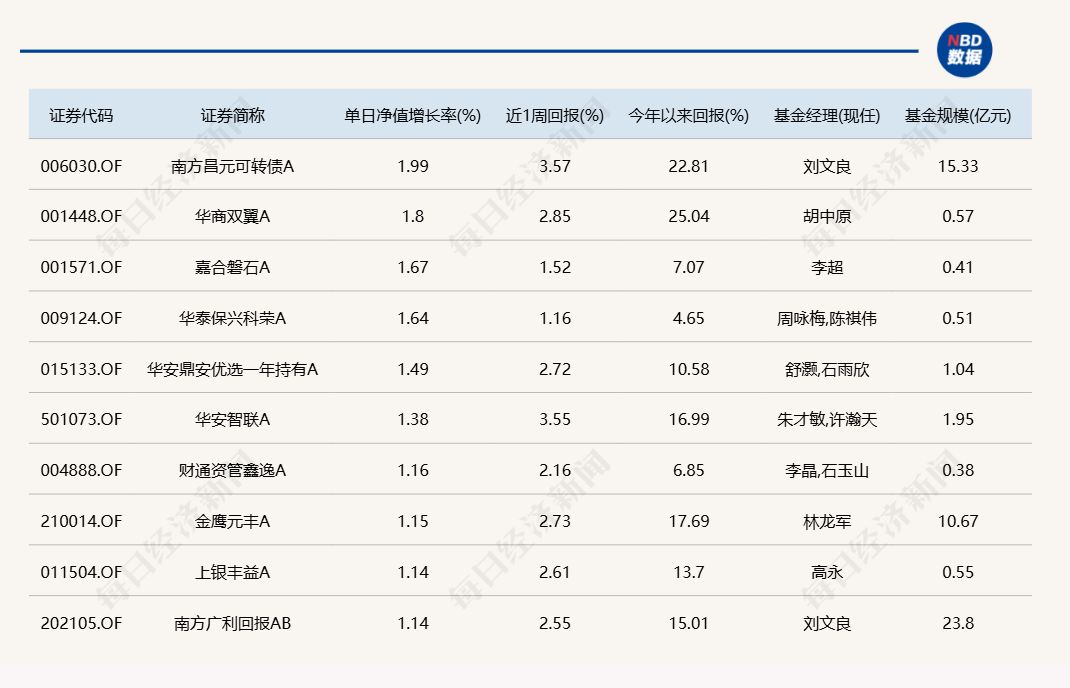The image size is (1070, 688).
Task: Click daily growth value 1.99
Action: [413, 166]
